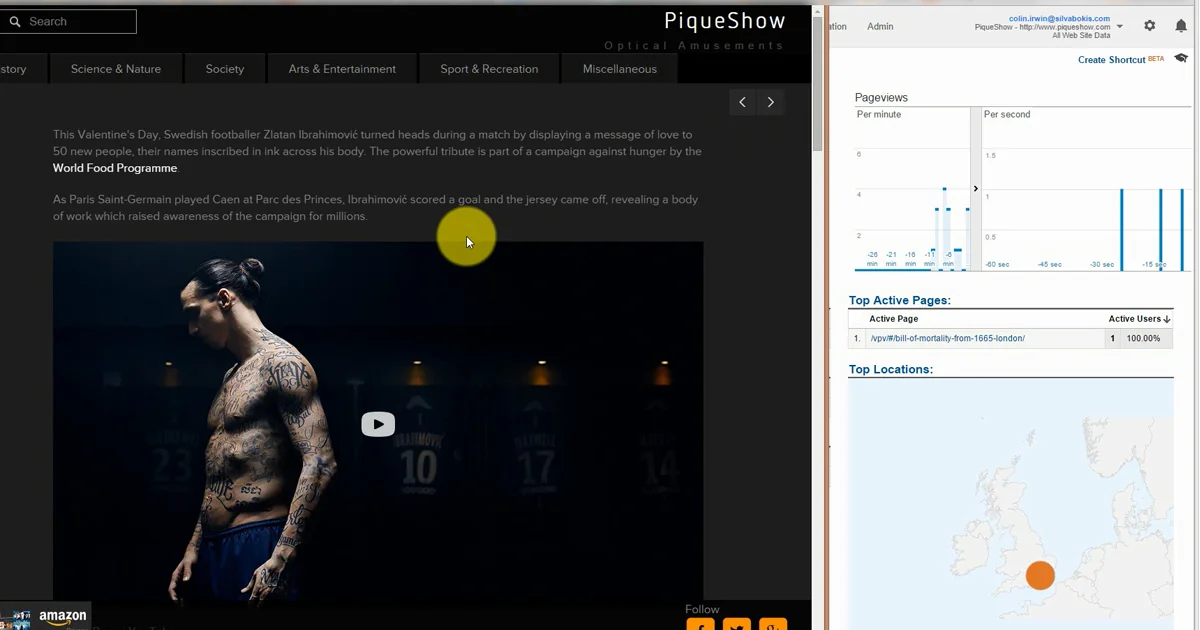Click the Top Locations heading

pos(890,369)
